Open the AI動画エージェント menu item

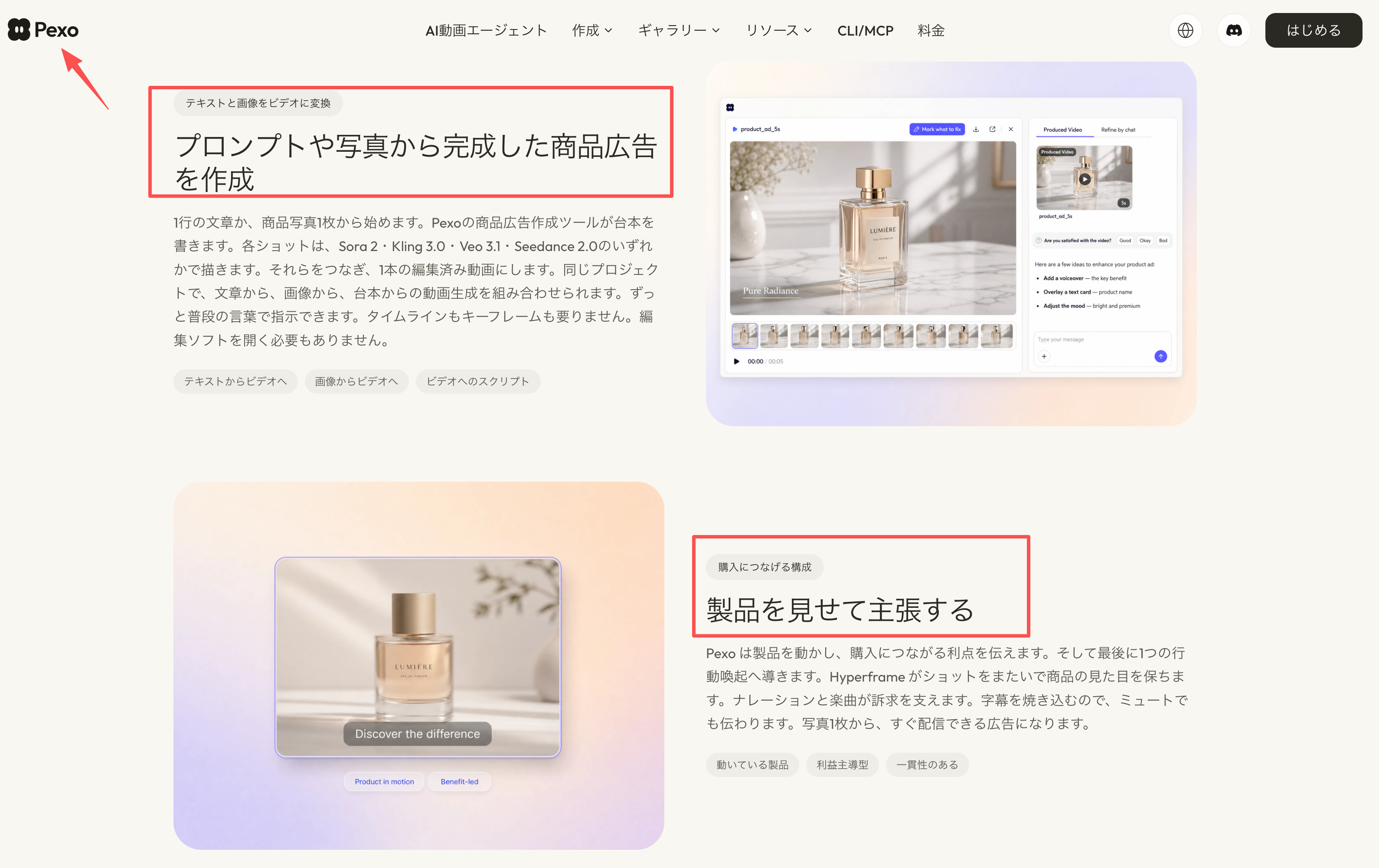click(x=486, y=30)
